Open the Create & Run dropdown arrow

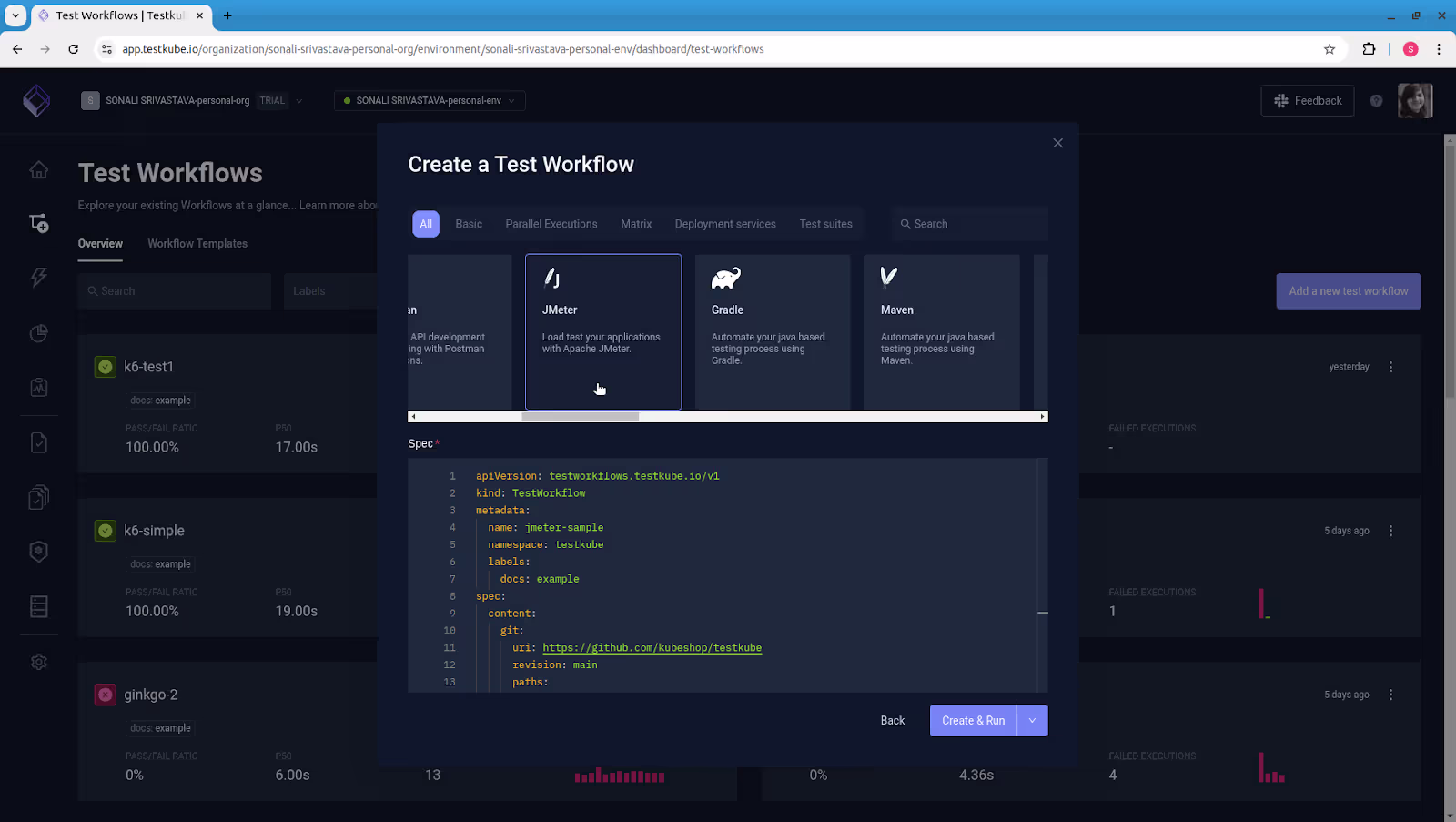(x=1032, y=721)
